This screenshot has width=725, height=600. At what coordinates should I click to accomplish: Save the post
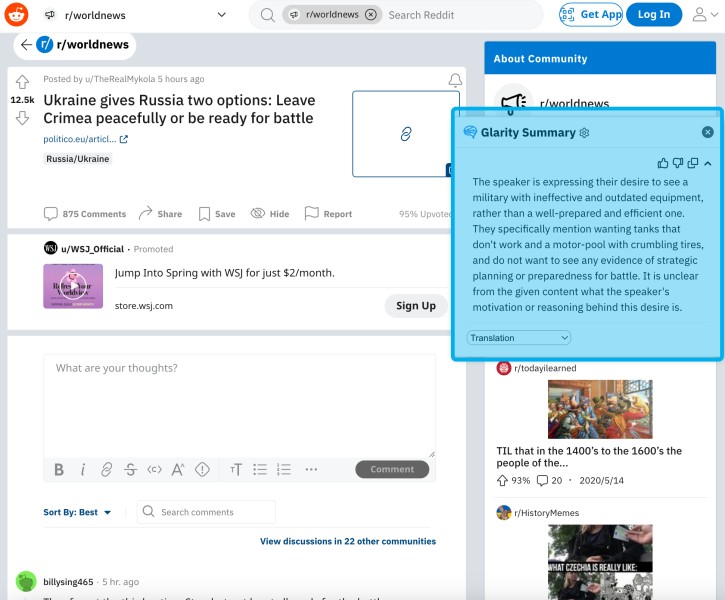pyautogui.click(x=216, y=214)
